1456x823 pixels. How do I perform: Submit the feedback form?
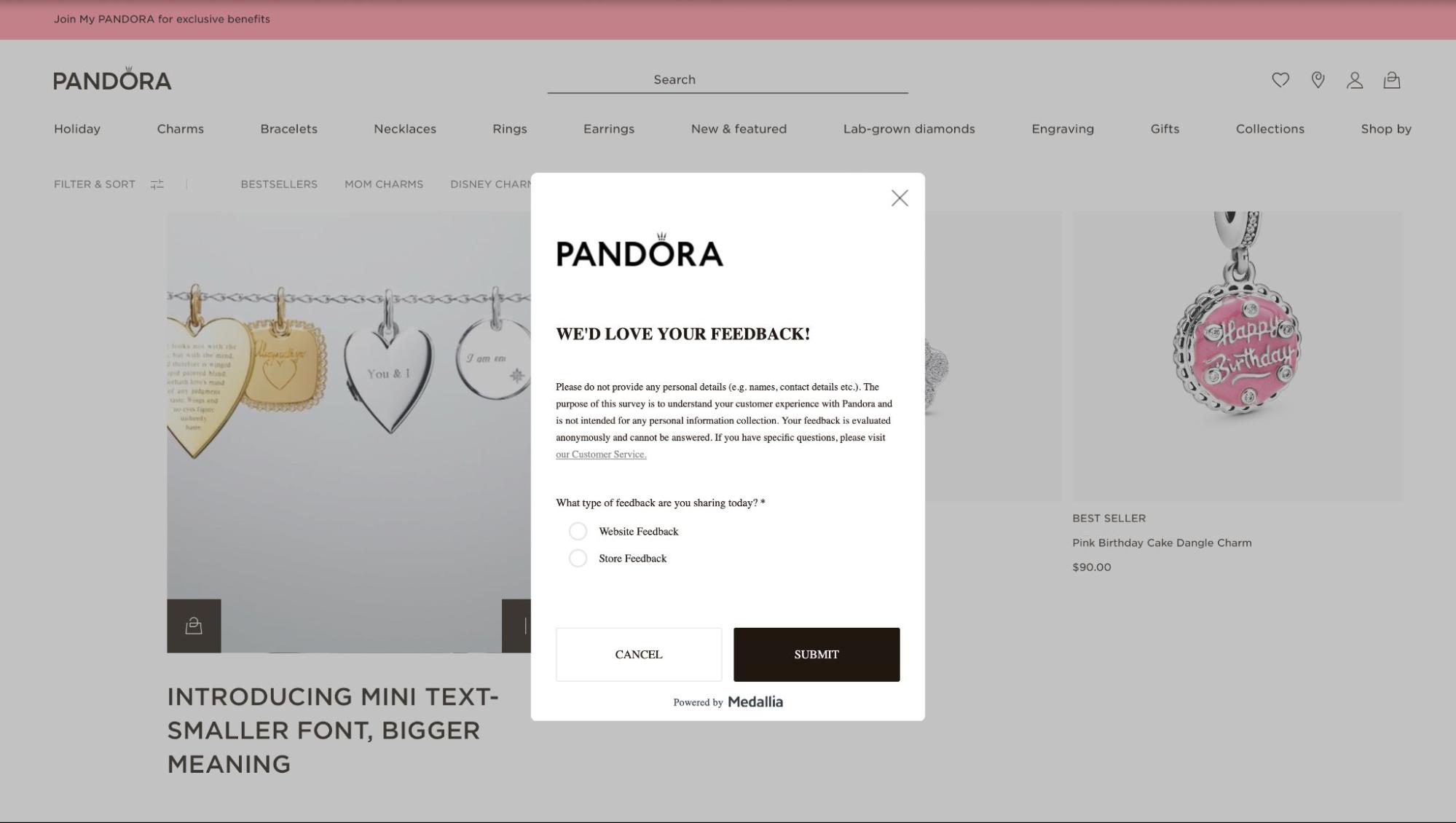[x=816, y=654]
